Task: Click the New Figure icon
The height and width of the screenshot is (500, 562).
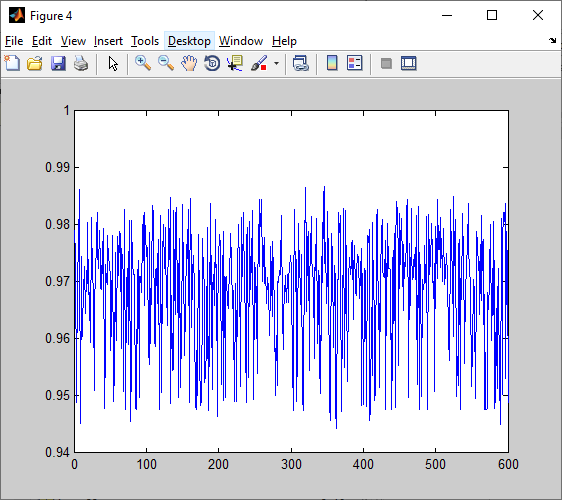Action: [12, 63]
